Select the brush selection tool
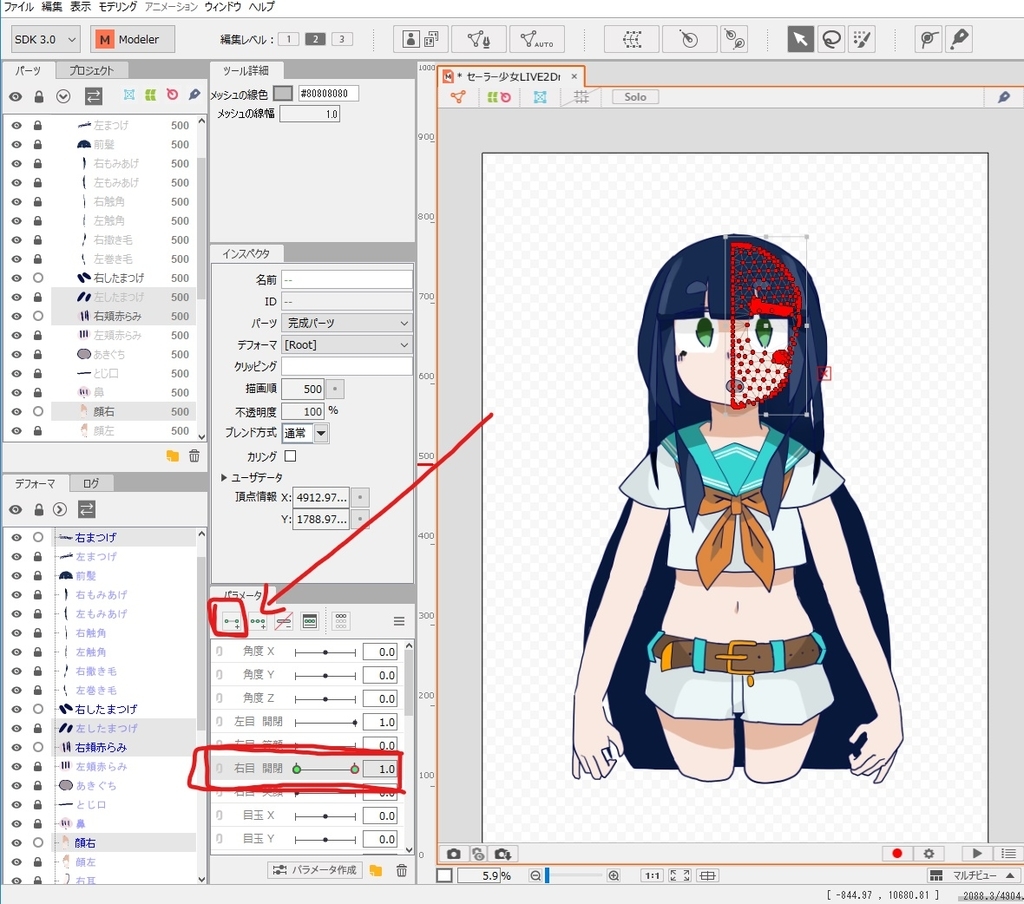Screen dimensions: 1024x904 pos(862,39)
